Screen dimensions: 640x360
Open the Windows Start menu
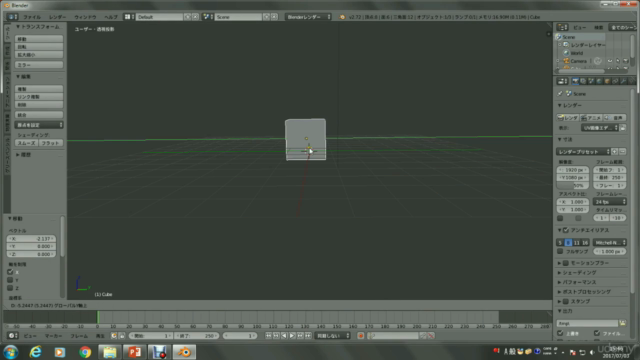pyautogui.click(x=11, y=352)
